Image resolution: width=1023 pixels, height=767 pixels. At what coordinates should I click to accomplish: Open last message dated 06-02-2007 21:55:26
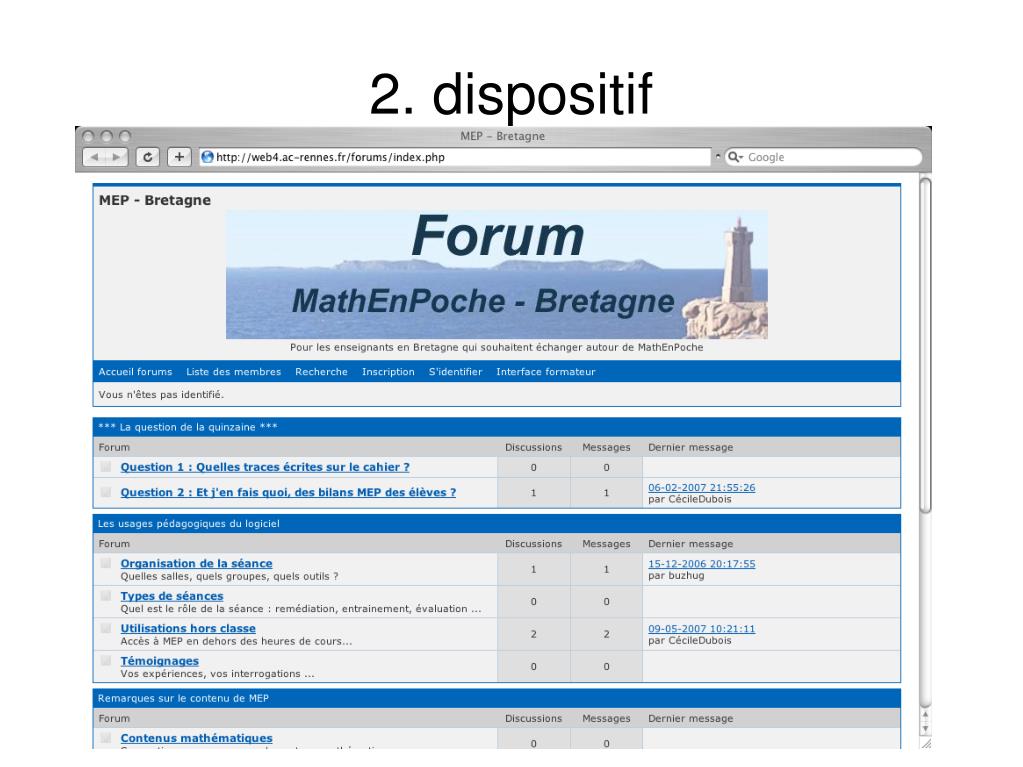[701, 487]
